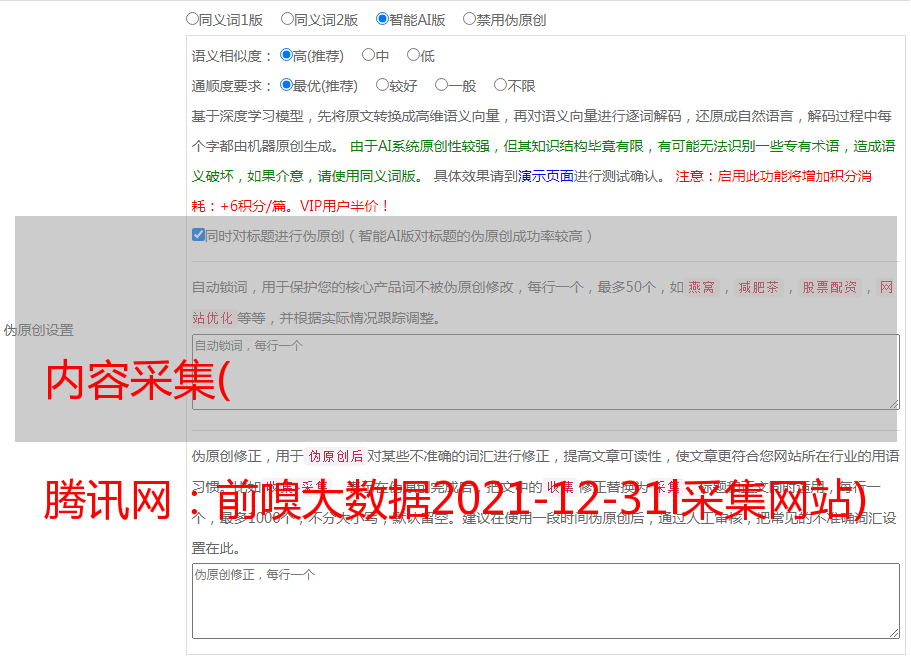Click the resize grip of 自动锁词 textarea

pos(894,404)
